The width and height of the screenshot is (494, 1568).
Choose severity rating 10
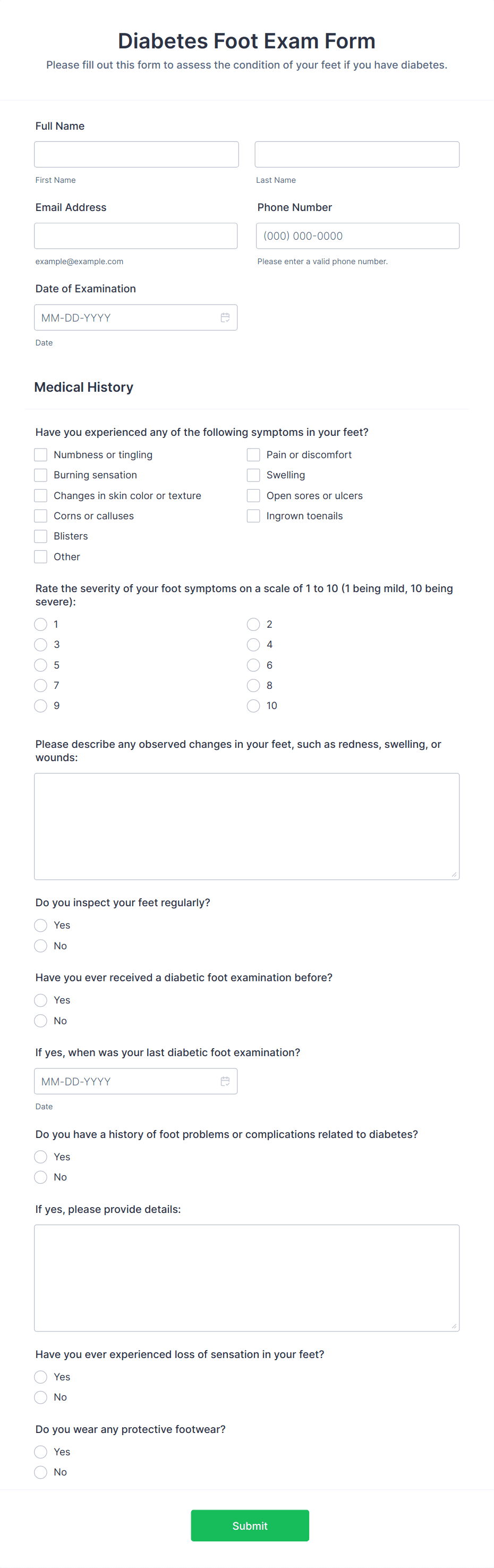(254, 705)
